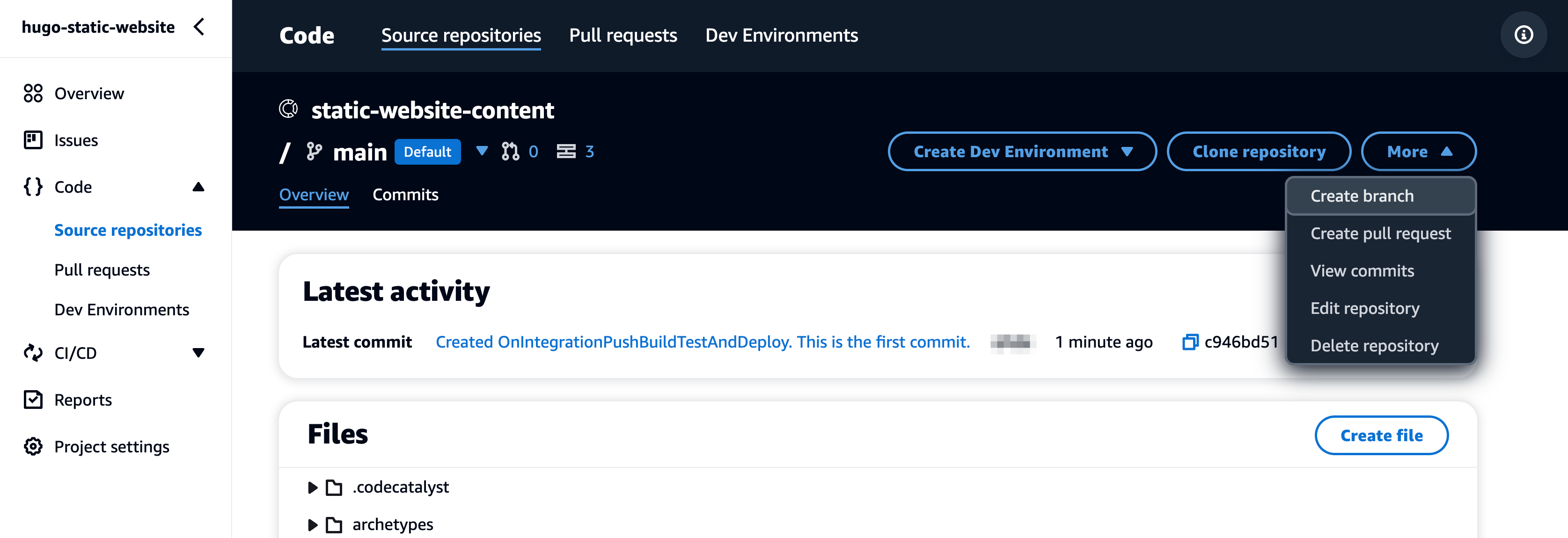The width and height of the screenshot is (1568, 538).
Task: Expand the Create Dev Environment dropdown
Action: point(1128,152)
